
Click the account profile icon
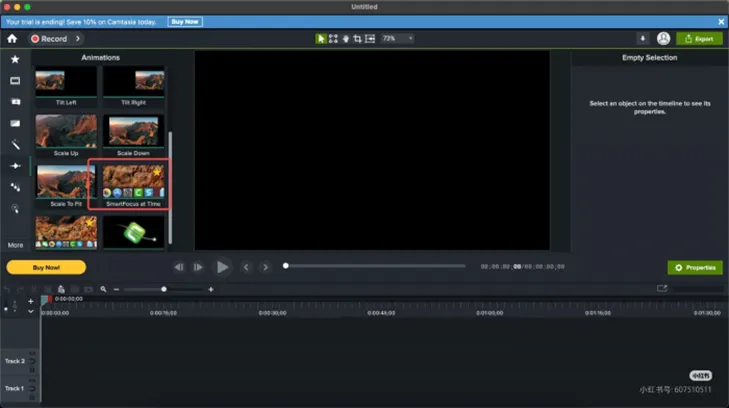663,39
